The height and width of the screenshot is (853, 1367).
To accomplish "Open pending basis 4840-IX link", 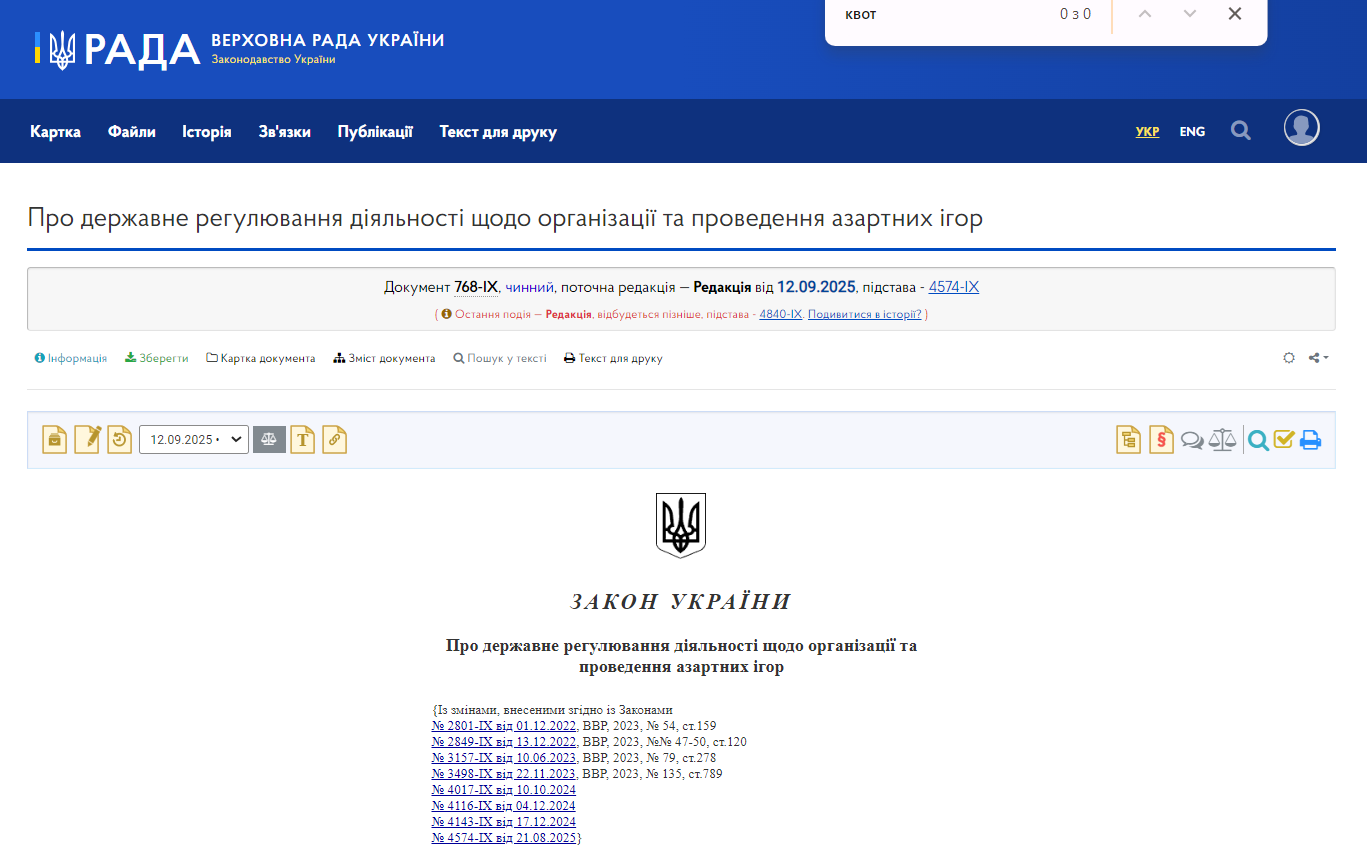I will pos(781,314).
